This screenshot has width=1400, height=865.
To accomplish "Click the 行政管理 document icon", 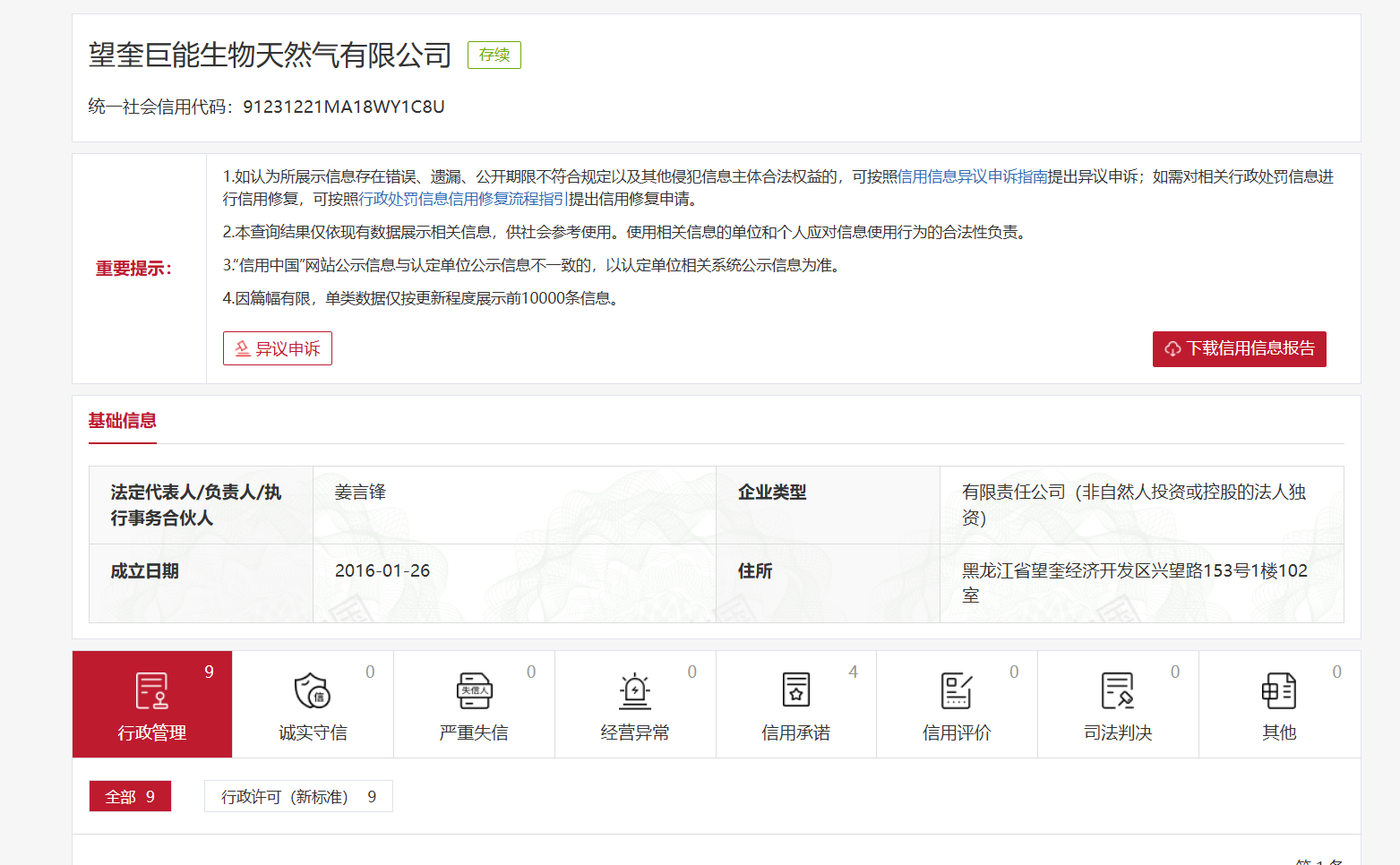I will (x=151, y=691).
